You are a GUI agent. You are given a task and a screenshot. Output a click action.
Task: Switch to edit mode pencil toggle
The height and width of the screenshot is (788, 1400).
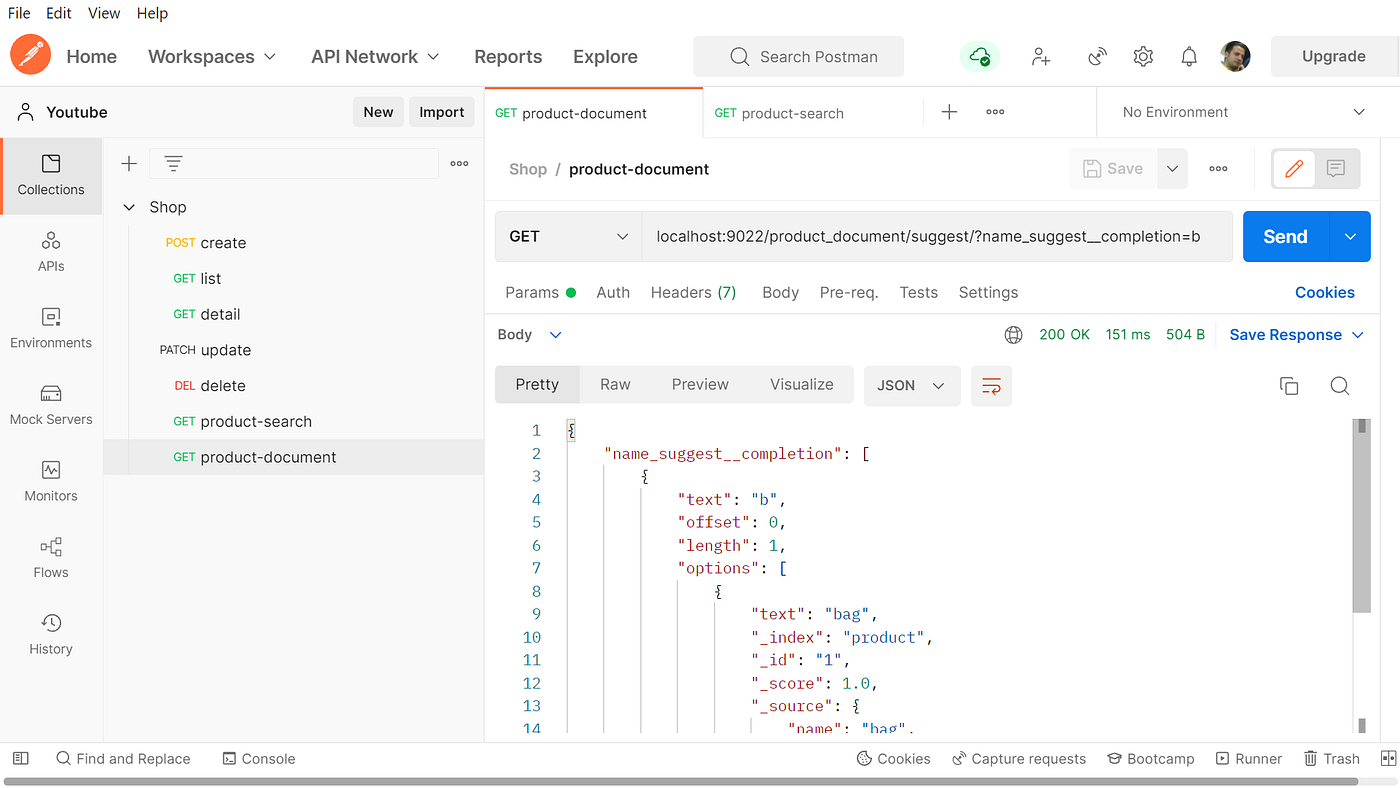[1294, 169]
